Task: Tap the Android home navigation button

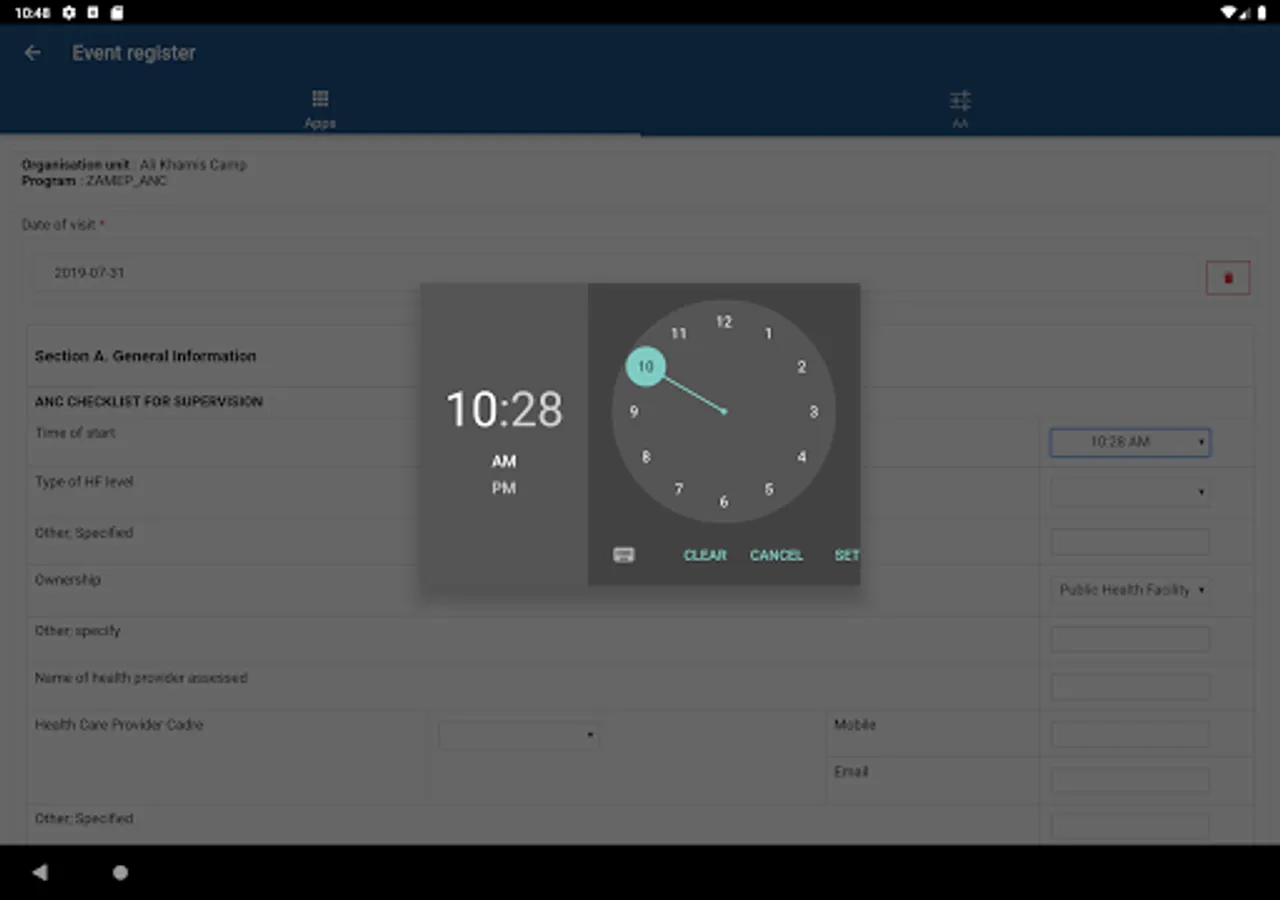Action: pos(120,873)
